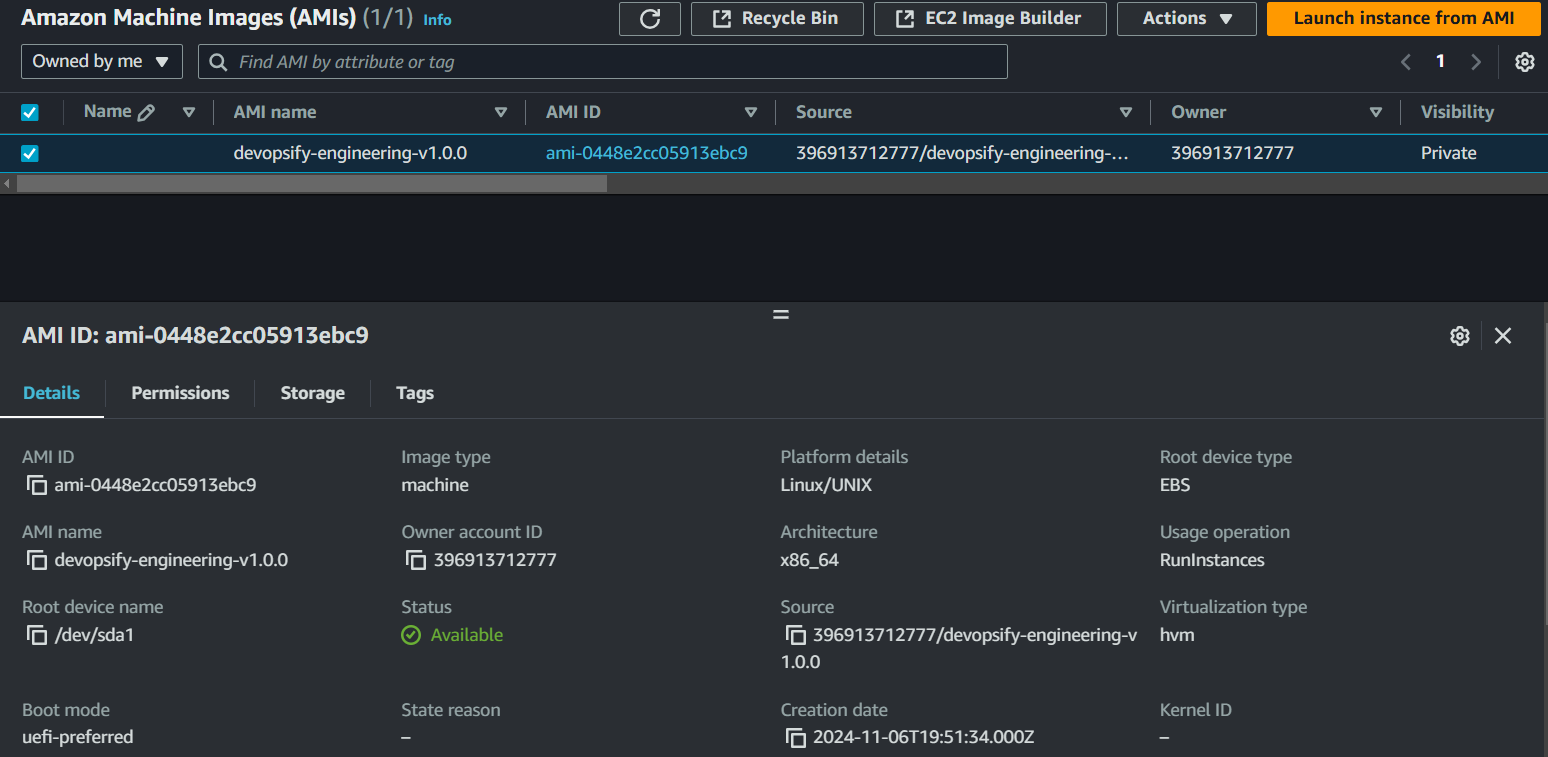Uncheck the devopsify-engineering-v1.0.0 row checkbox

pos(30,154)
